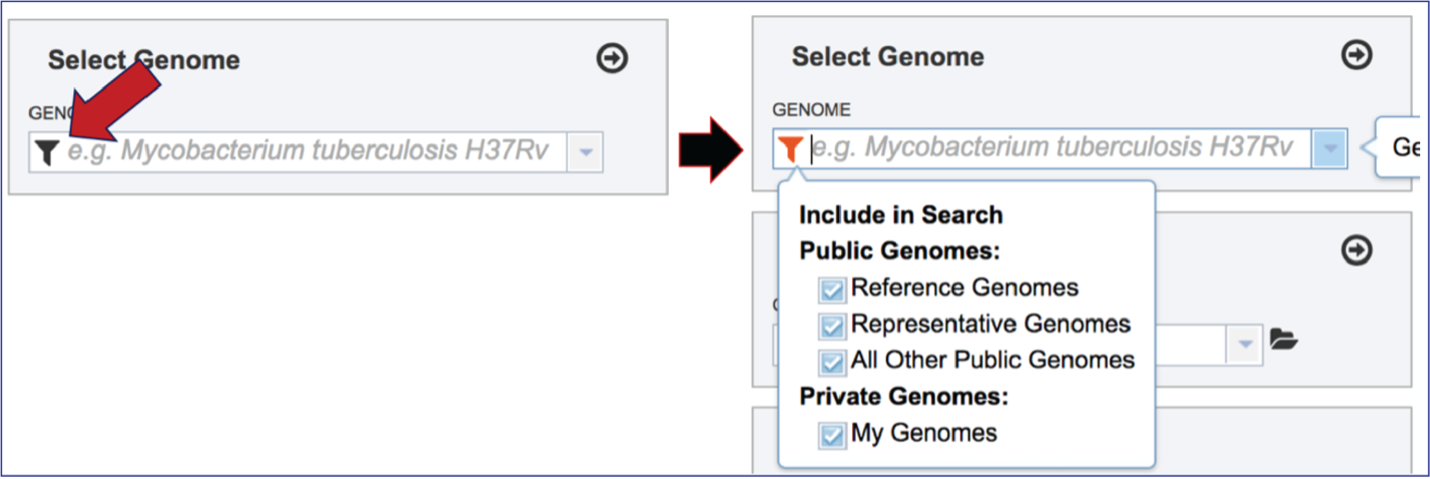Screen dimensions: 1430x479
Task: Disable All Other Public Genomes checkbox
Action: (832, 362)
